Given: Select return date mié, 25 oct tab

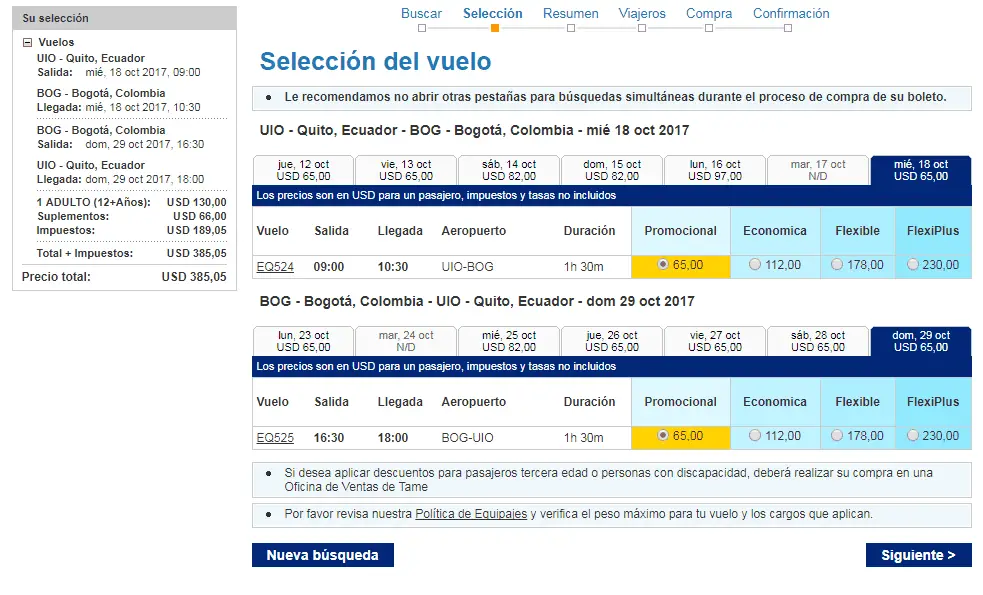Looking at the screenshot, I should pyautogui.click(x=509, y=341).
